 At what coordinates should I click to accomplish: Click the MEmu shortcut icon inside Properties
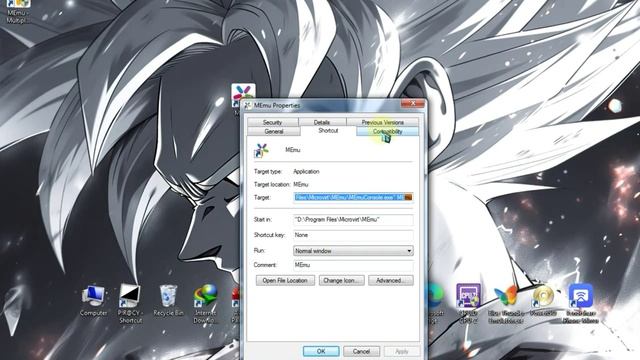(x=261, y=151)
